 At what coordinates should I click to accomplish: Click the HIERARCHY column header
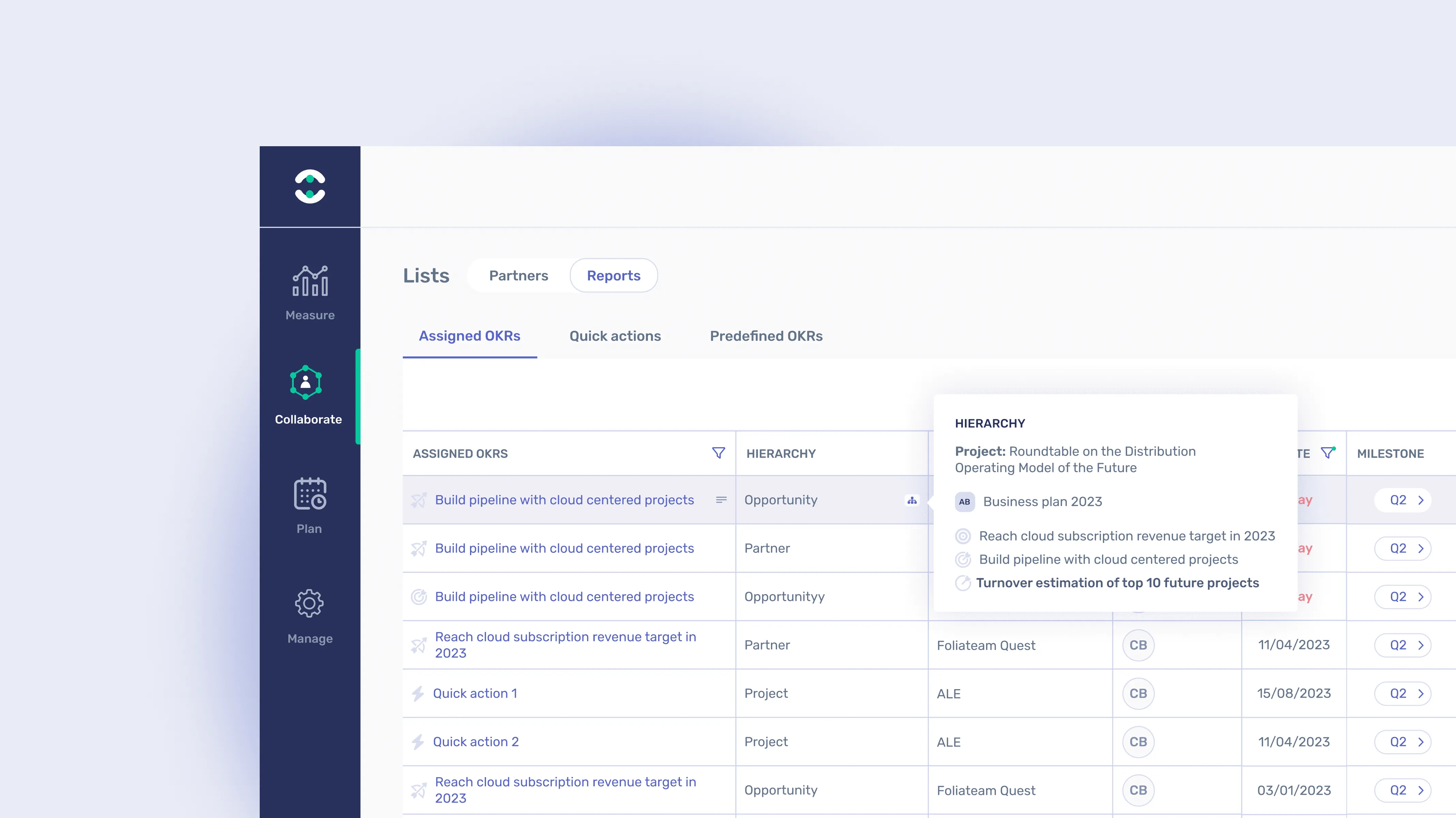tap(781, 453)
